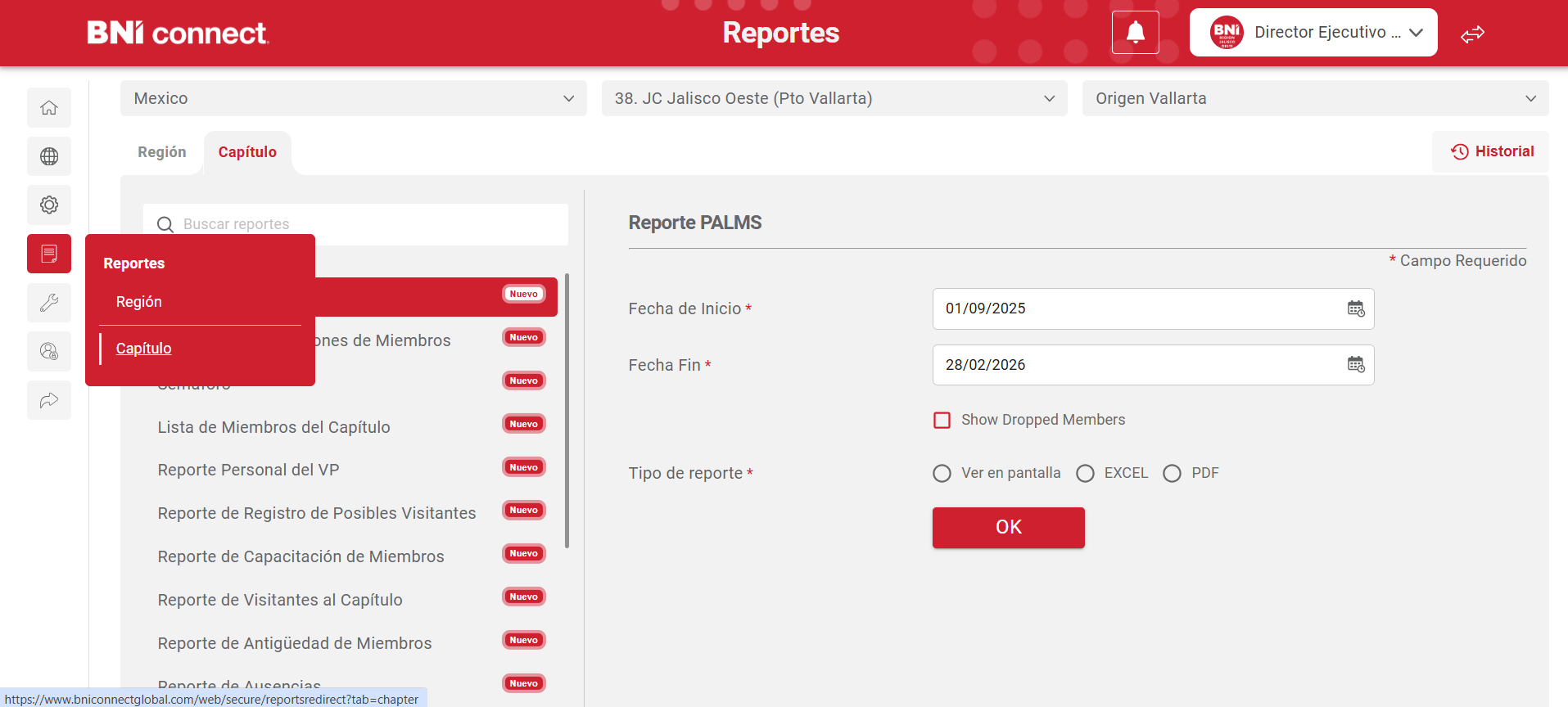Open the JC Jalisco Oeste region dropdown
The image size is (1568, 707).
[x=834, y=98]
